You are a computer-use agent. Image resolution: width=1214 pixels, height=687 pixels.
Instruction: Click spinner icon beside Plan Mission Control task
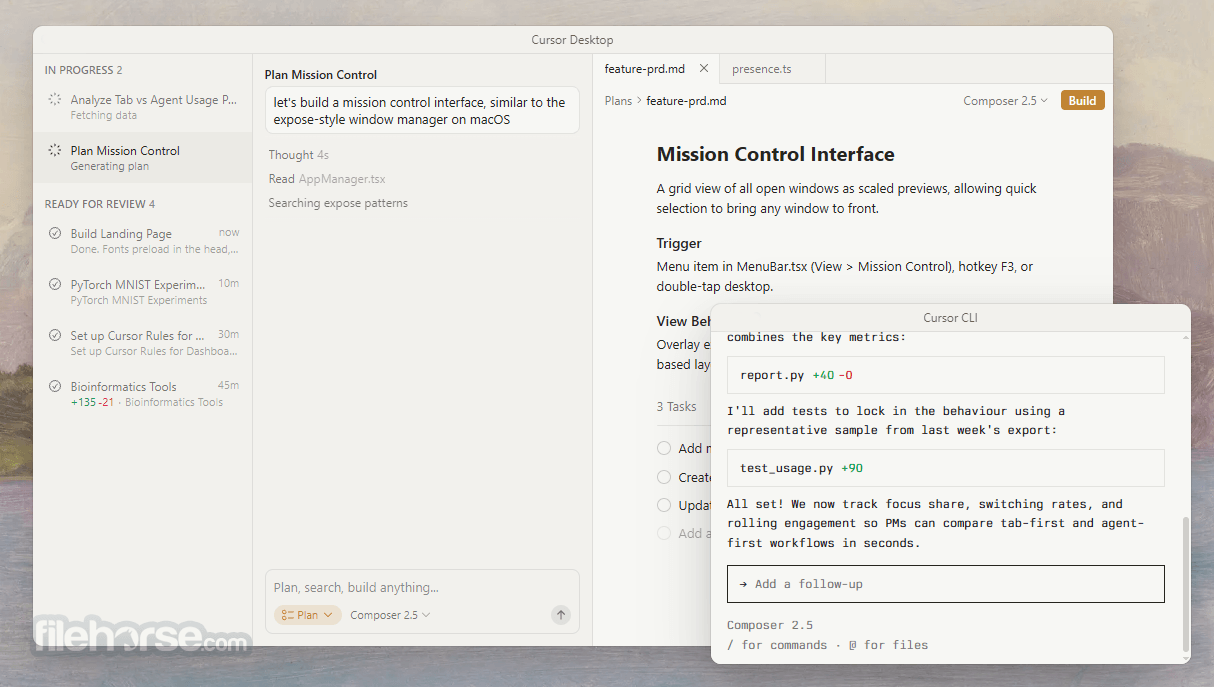click(55, 151)
